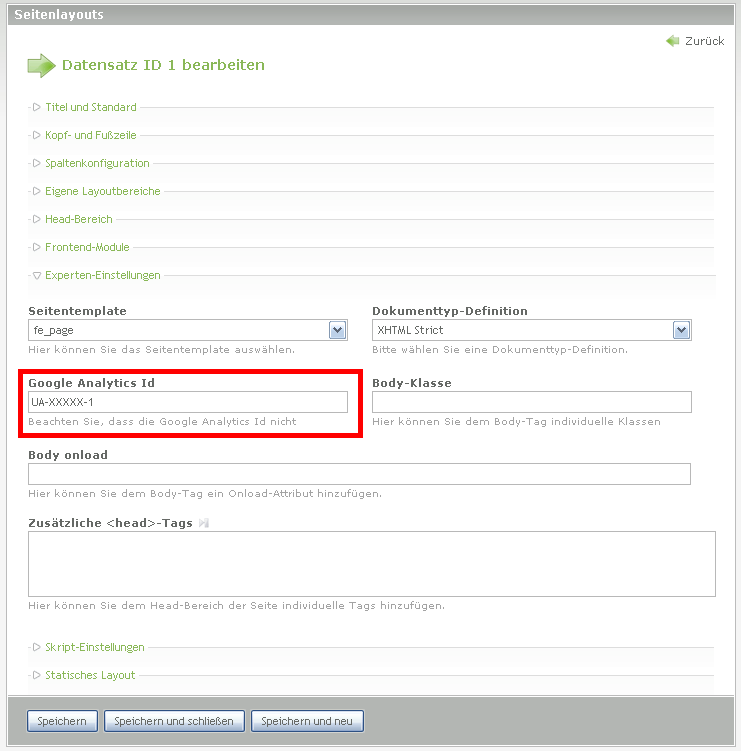Screen dimensions: 741x751
Task: Focus the Body-Klasse text field
Action: click(531, 402)
